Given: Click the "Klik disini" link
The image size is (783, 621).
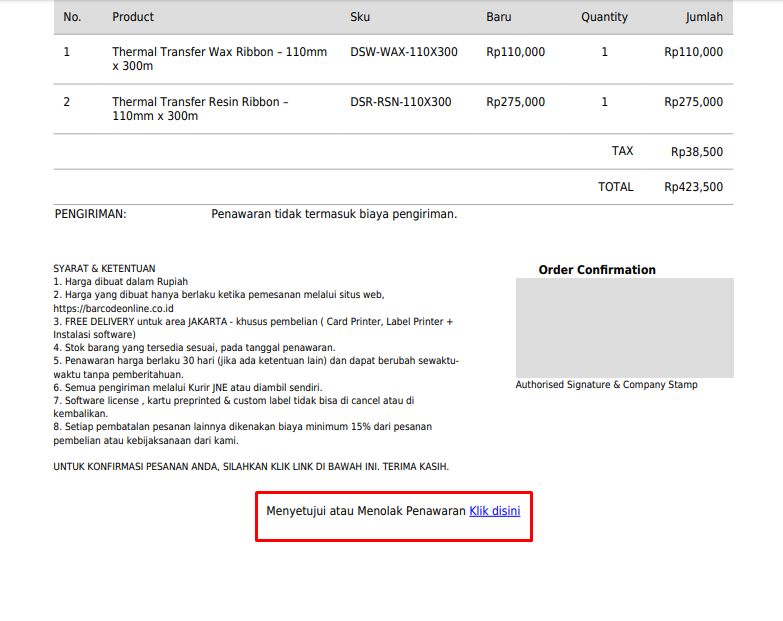Looking at the screenshot, I should pos(494,511).
